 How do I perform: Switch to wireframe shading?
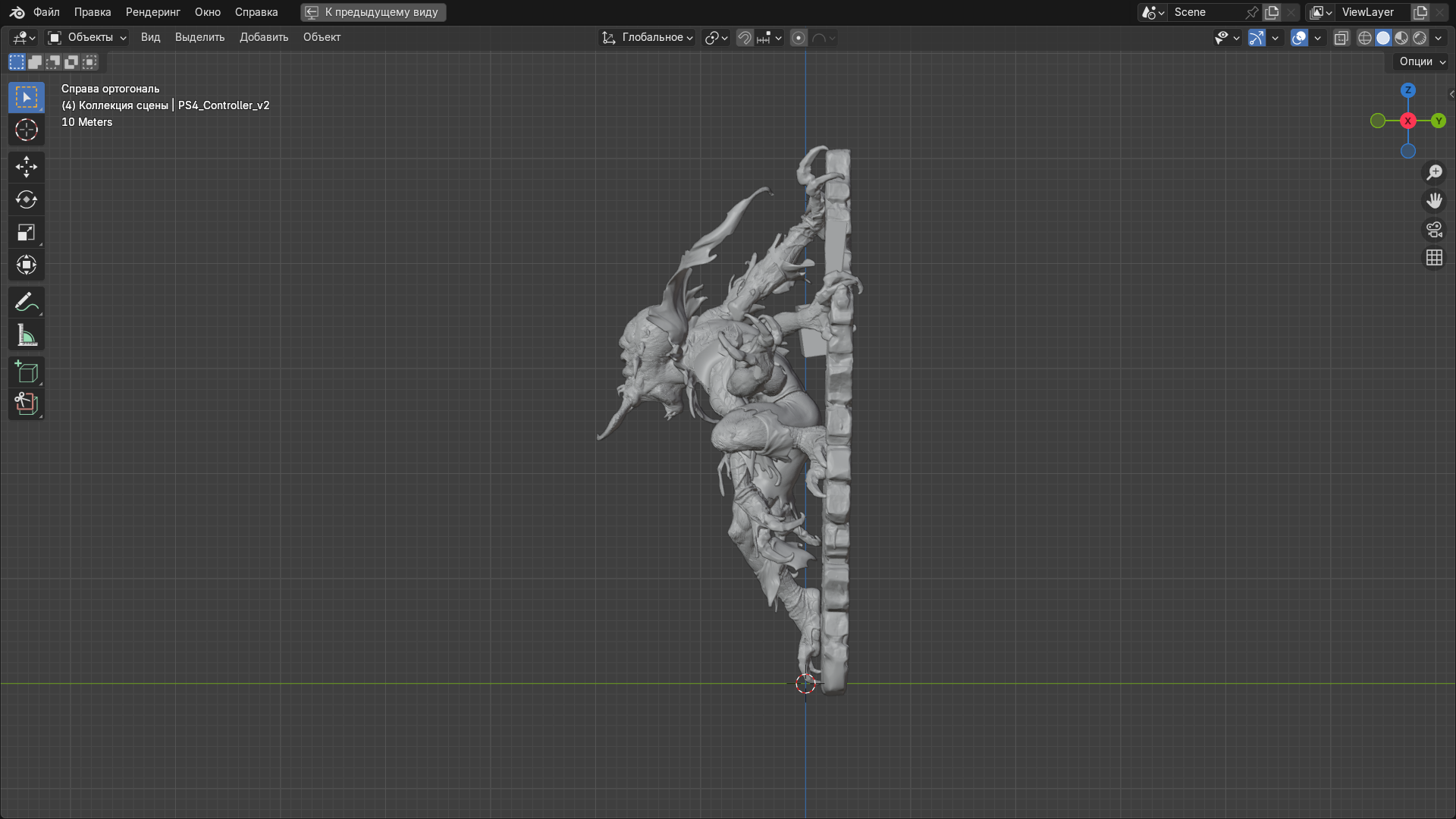(1365, 38)
